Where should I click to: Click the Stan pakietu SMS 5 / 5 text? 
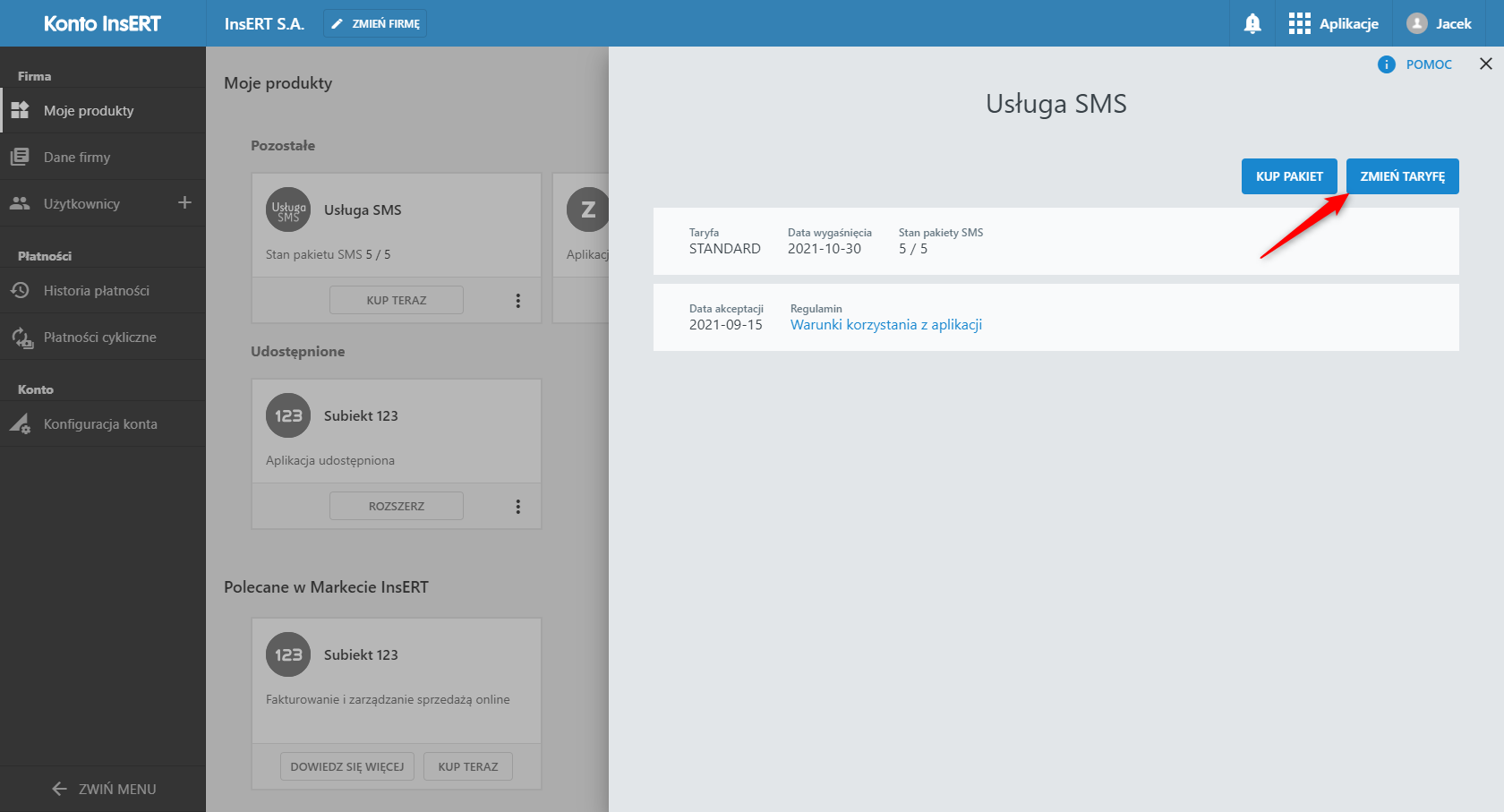(329, 254)
